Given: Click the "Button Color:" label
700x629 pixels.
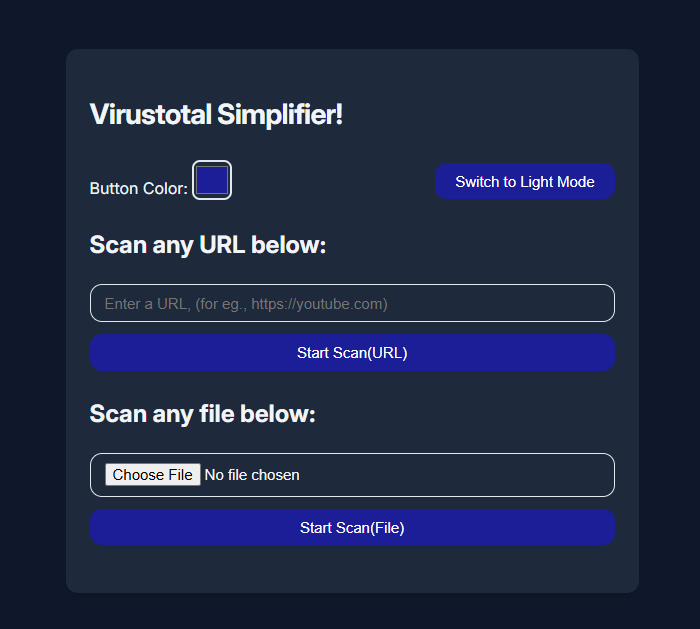Looking at the screenshot, I should 138,188.
